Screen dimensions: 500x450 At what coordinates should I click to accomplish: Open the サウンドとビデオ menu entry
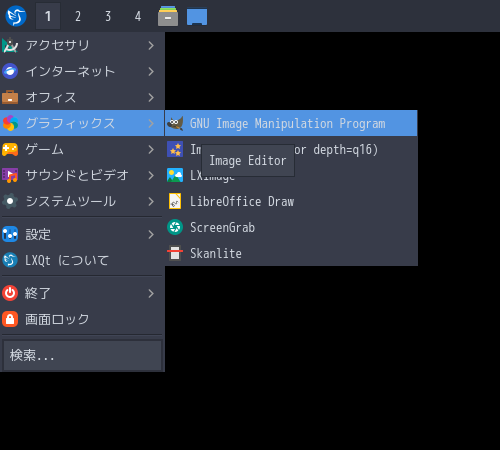click(x=82, y=175)
